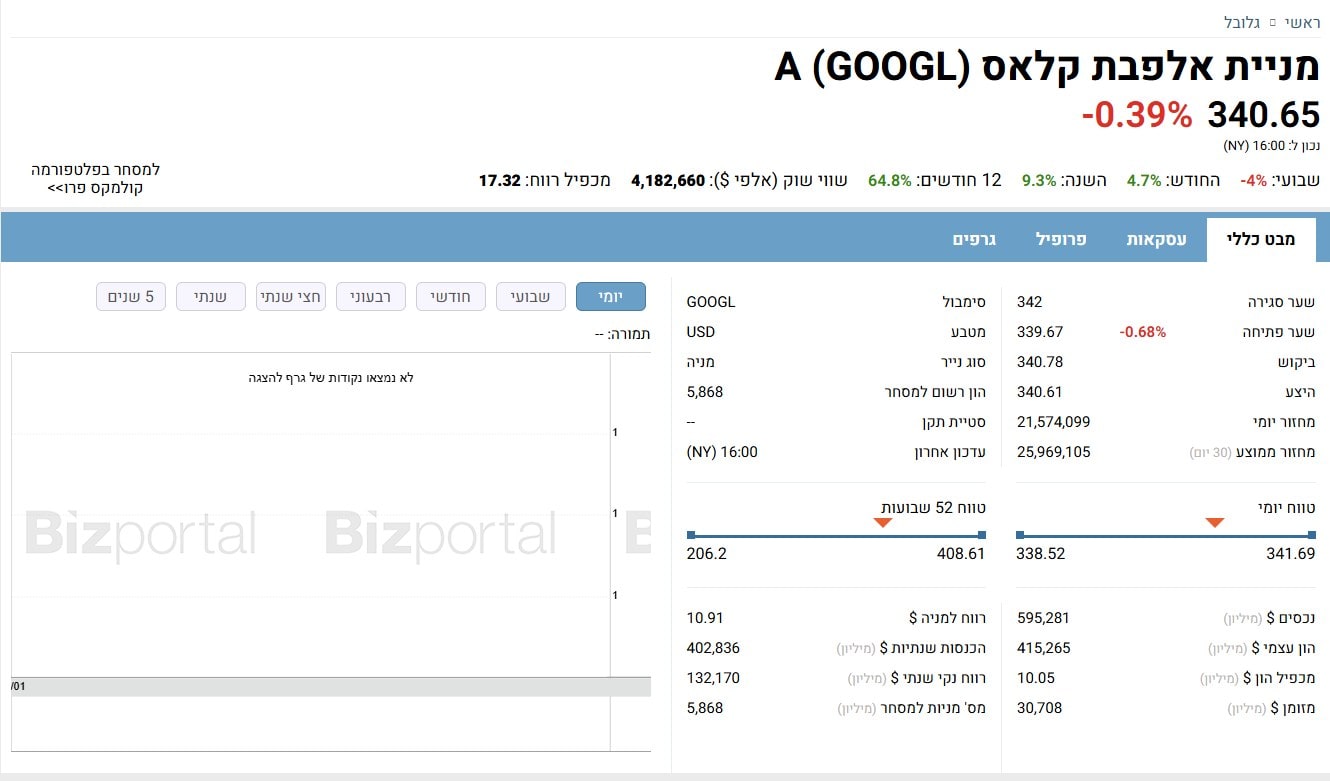1330x781 pixels.
Task: Click the עדכון אחרון value 16:00 (NY)
Action: (722, 452)
